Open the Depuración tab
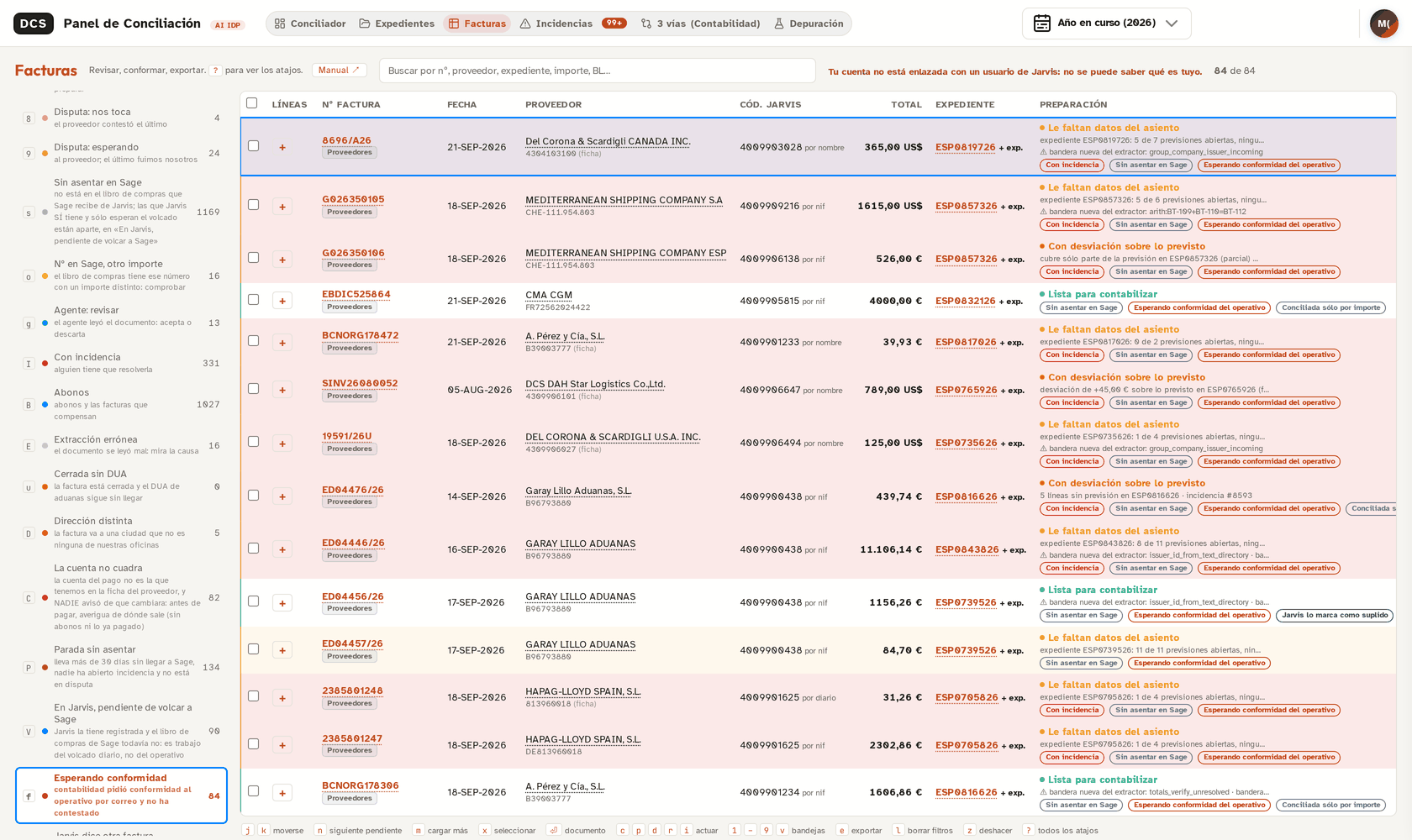The height and width of the screenshot is (840, 1412). pyautogui.click(x=809, y=24)
